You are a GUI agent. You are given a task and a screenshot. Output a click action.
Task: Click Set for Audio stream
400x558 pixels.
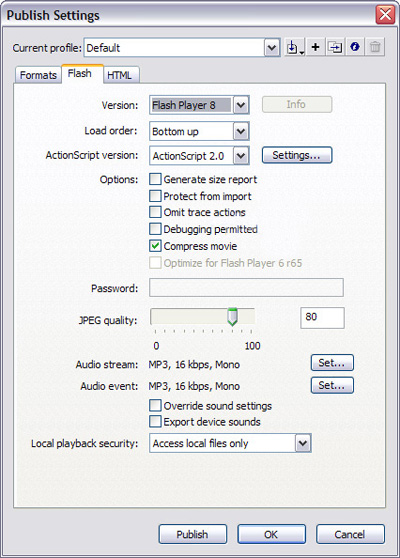click(332, 363)
